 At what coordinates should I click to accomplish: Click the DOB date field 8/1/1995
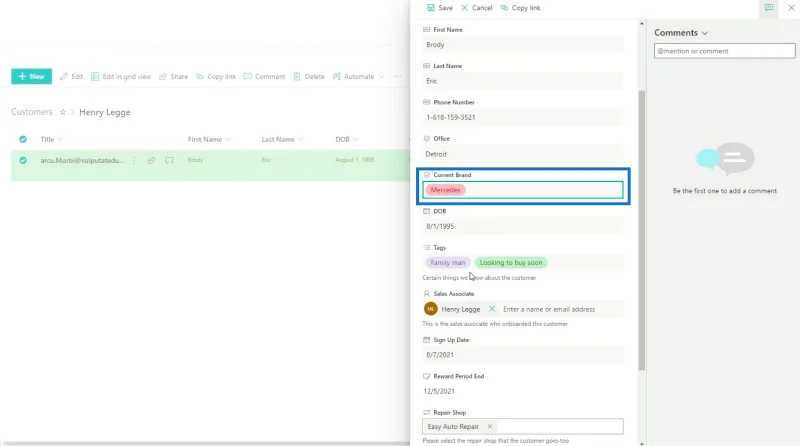[523, 226]
